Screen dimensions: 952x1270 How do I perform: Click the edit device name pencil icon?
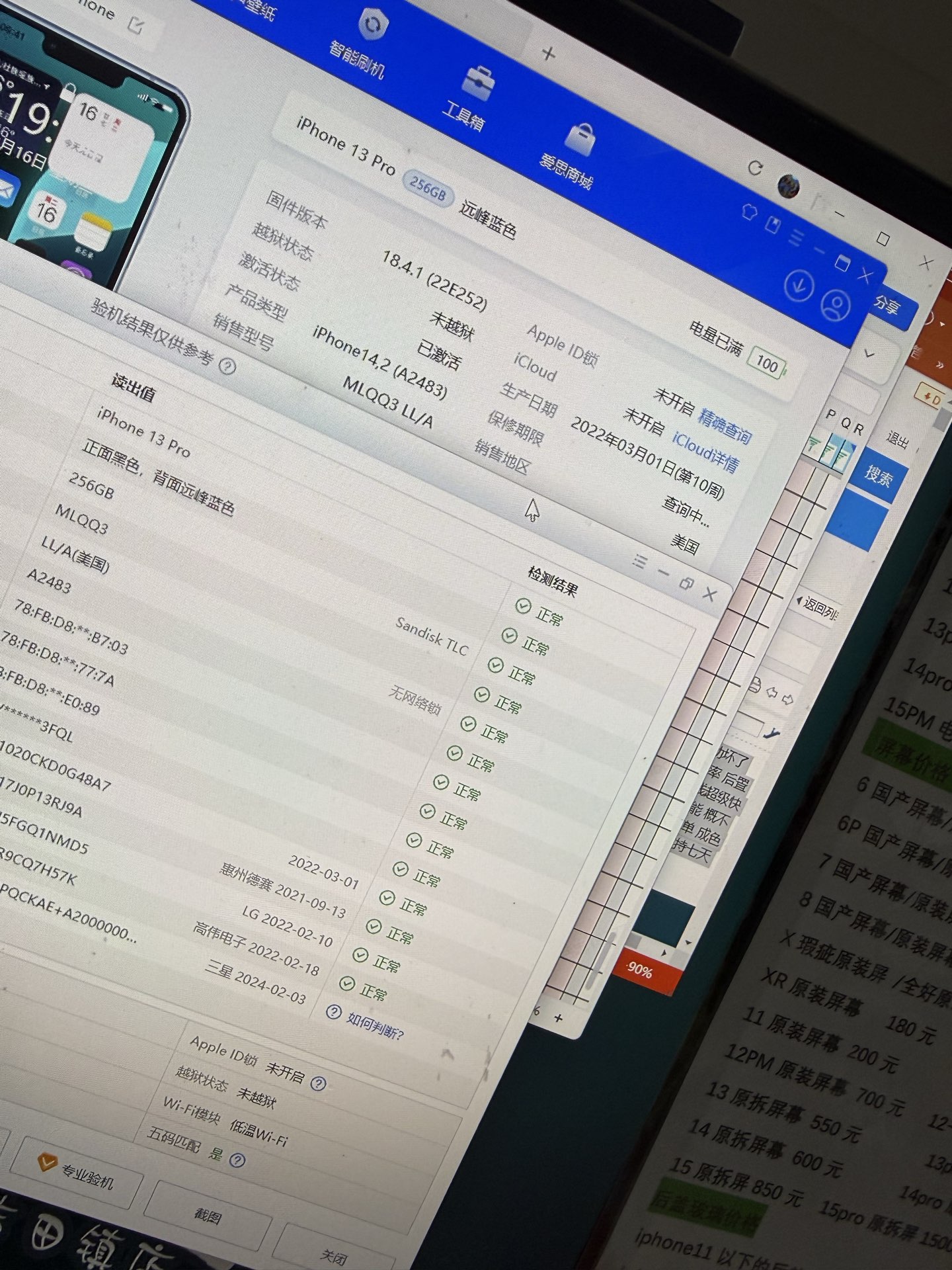(136, 25)
